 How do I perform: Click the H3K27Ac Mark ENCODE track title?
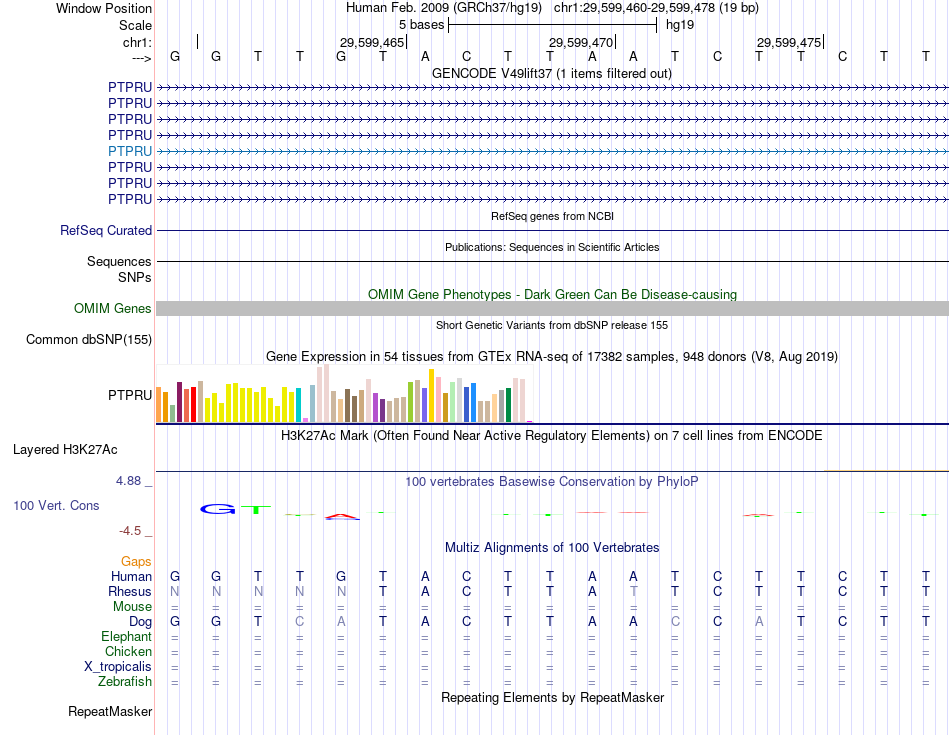coord(552,436)
